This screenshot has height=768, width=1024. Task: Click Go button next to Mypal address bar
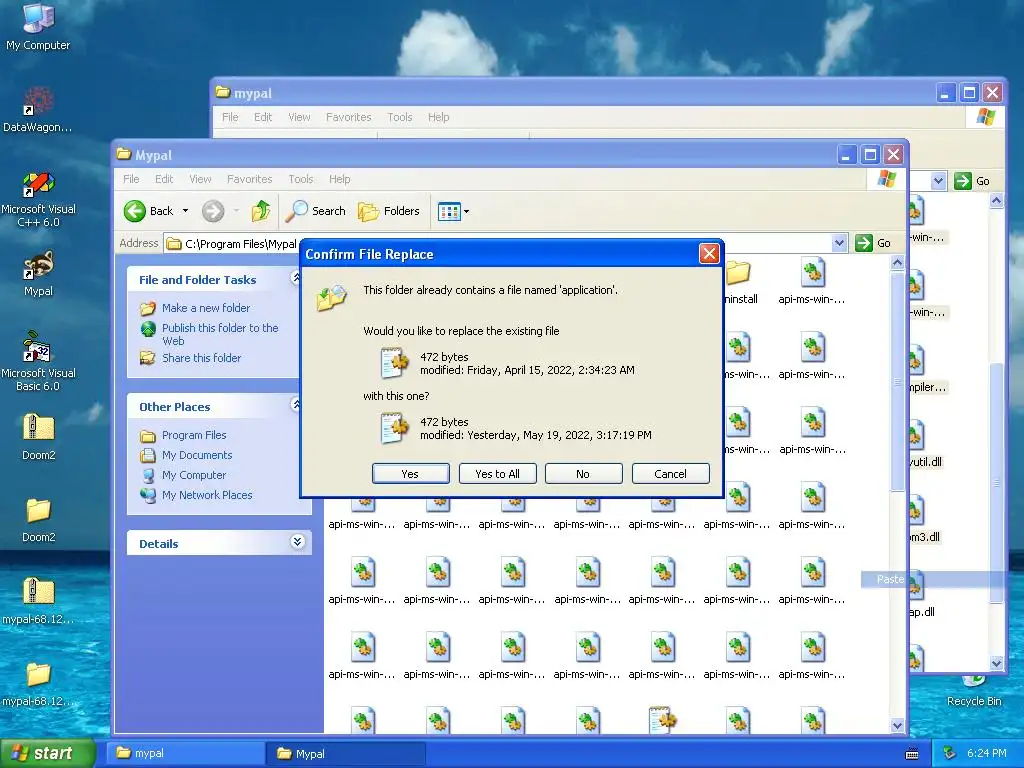point(873,243)
